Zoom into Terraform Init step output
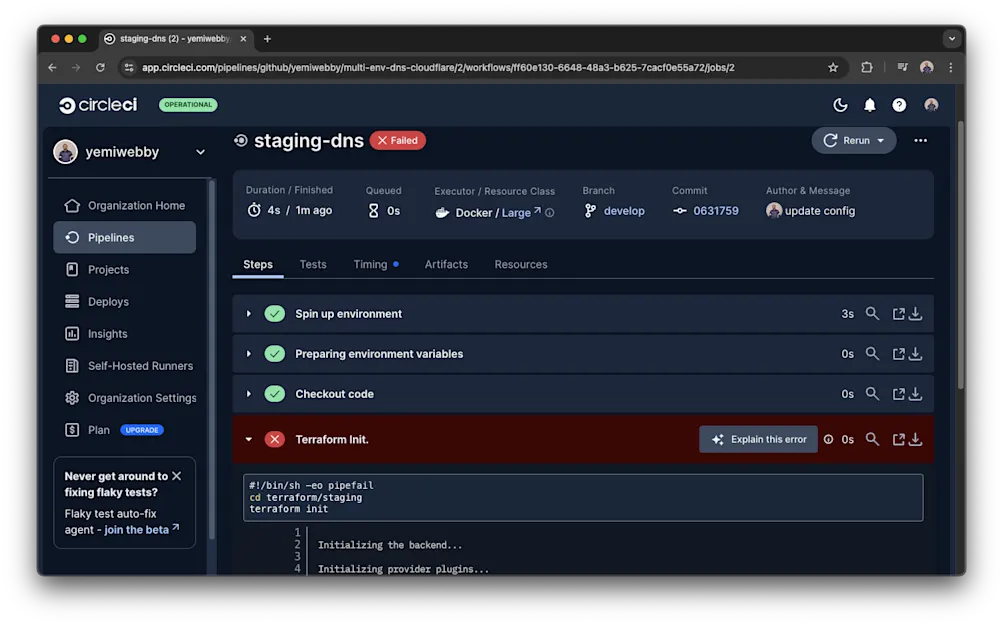1003x625 pixels. (x=872, y=438)
